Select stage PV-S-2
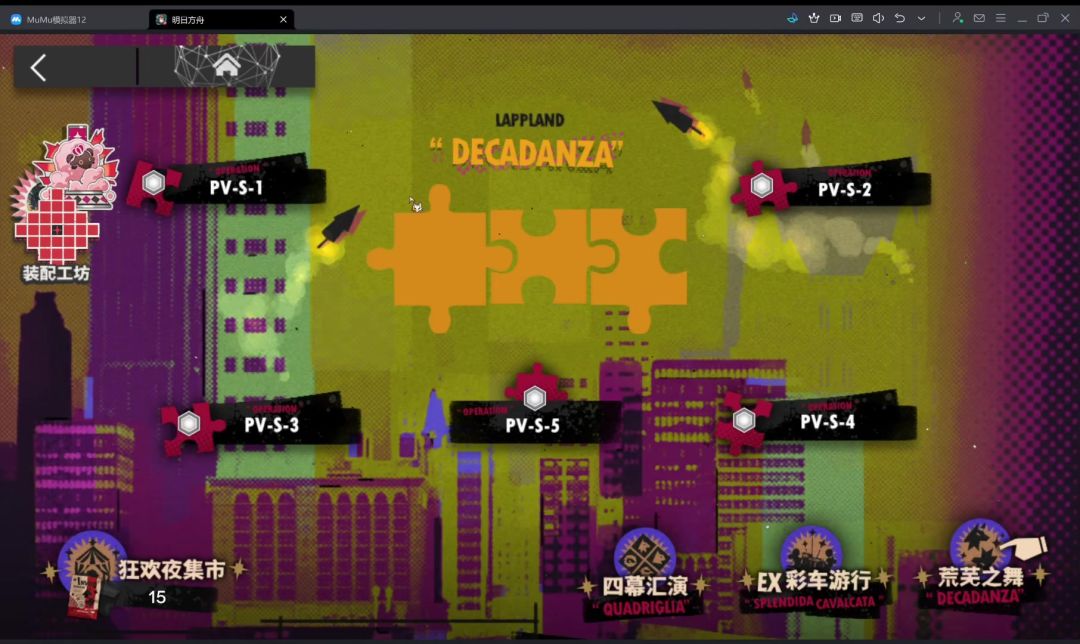1080x644 pixels. (831, 186)
